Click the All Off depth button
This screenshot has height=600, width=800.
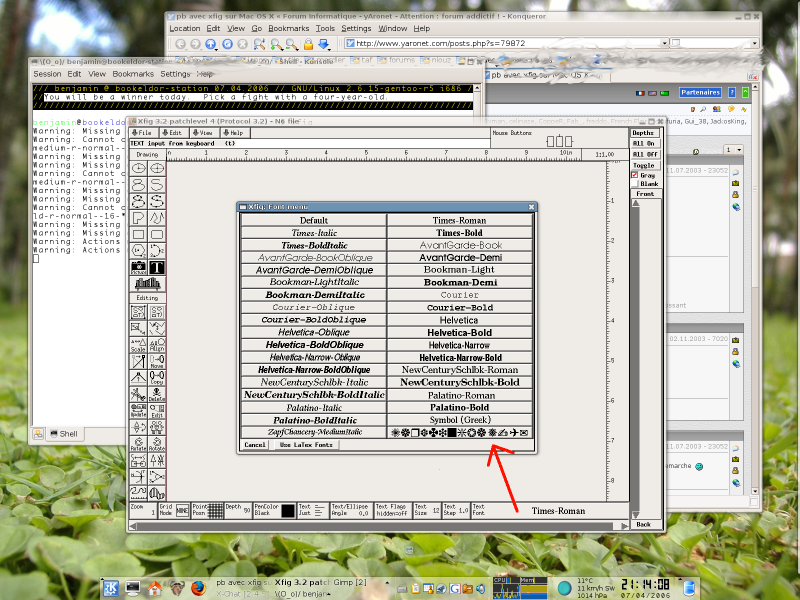[x=645, y=154]
